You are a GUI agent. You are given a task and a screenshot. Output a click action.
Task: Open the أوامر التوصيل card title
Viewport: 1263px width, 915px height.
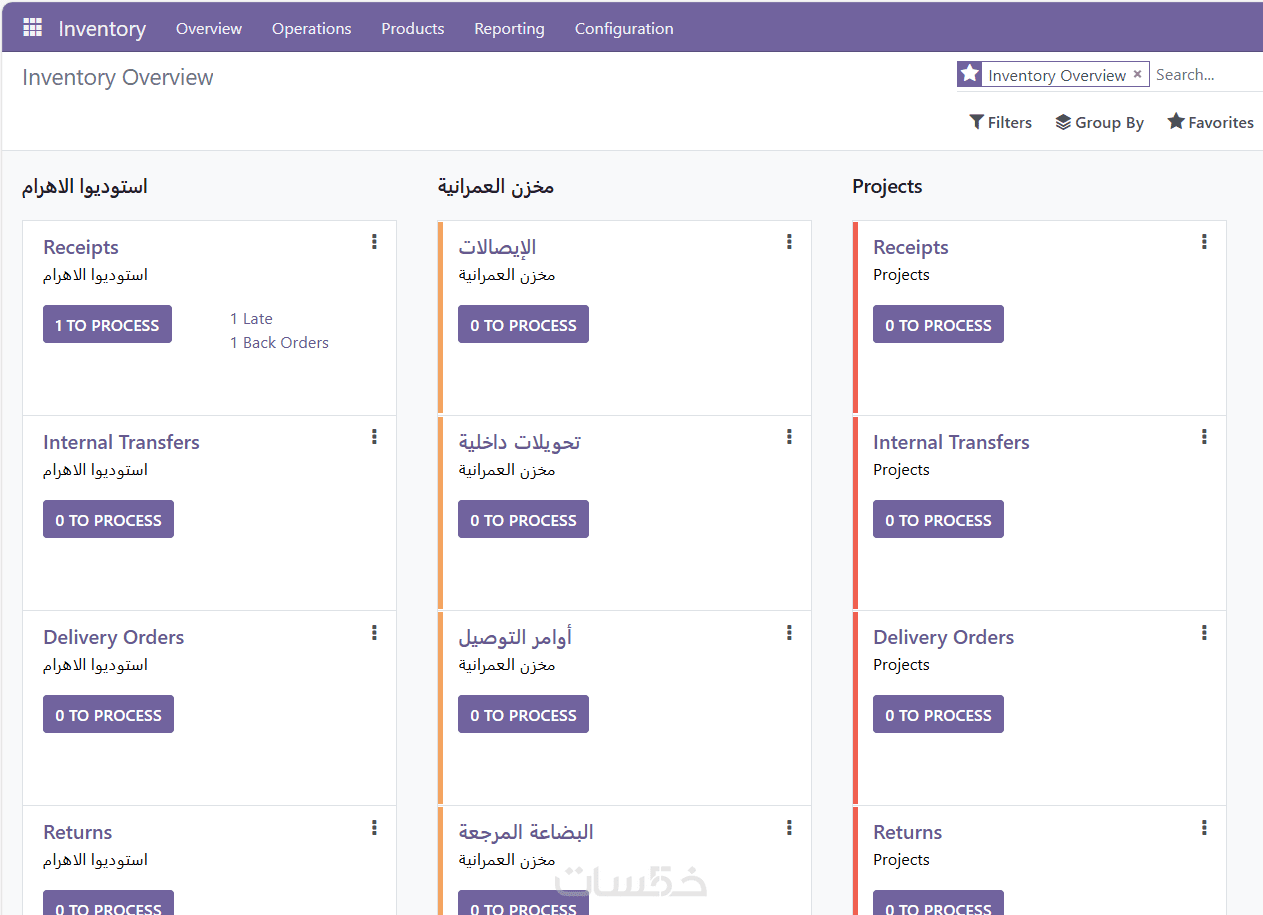tap(515, 637)
